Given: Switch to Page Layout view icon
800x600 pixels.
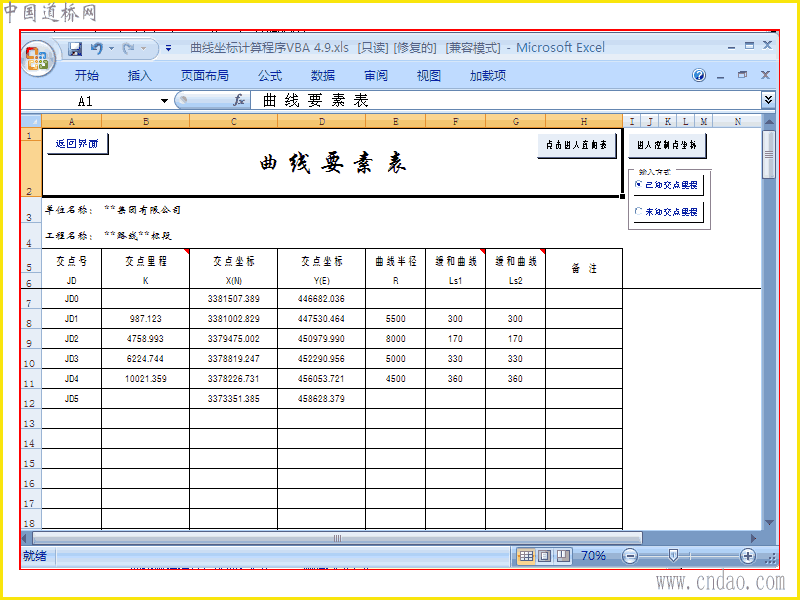Looking at the screenshot, I should [x=545, y=556].
